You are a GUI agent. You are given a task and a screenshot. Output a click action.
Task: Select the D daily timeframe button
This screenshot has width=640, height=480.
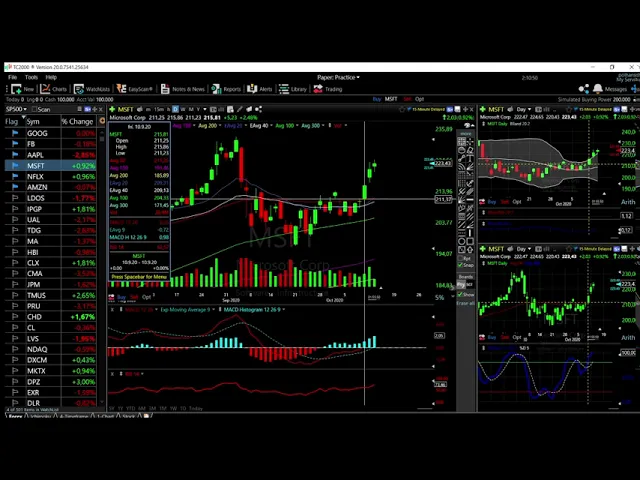coord(175,109)
